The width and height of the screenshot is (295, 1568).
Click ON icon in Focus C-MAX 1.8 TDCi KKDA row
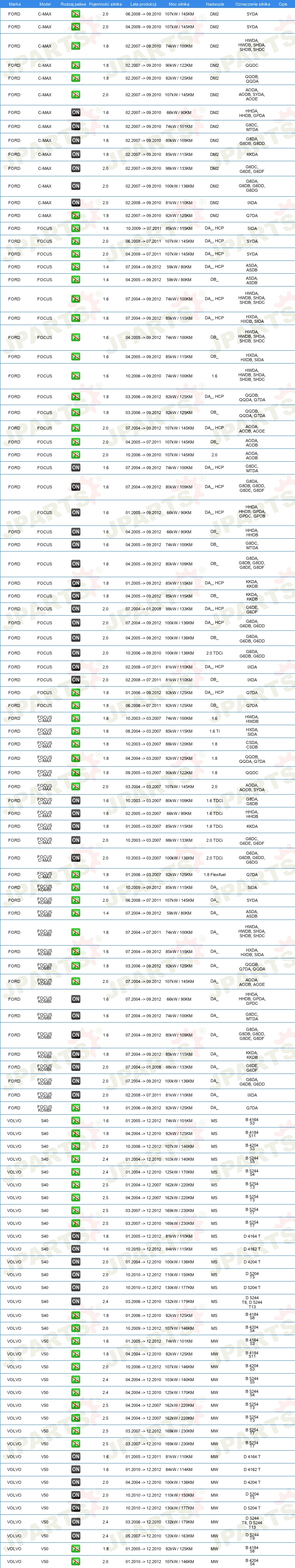[75, 827]
